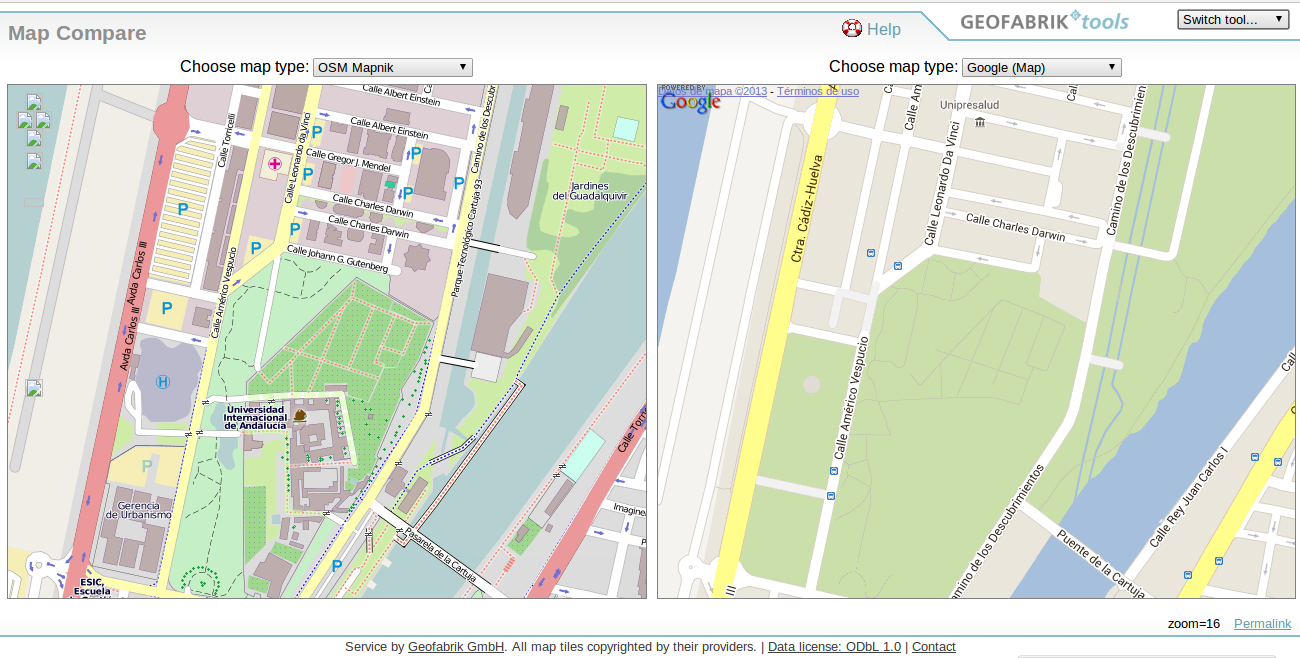Screen dimensions: 1300x658
Task: Click Calle Charles Darwin label on Google map
Action: click(1015, 227)
